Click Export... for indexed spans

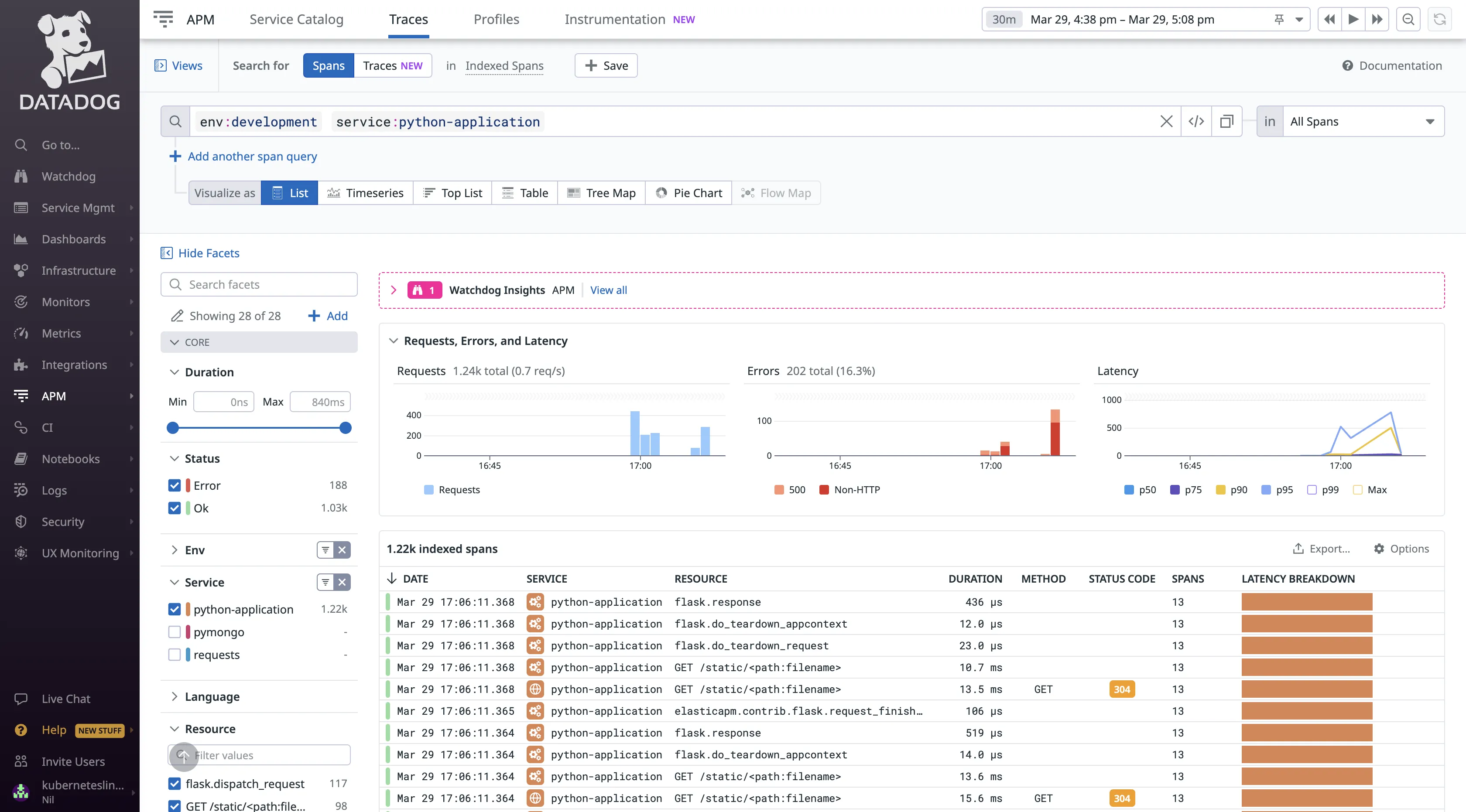(1322, 549)
